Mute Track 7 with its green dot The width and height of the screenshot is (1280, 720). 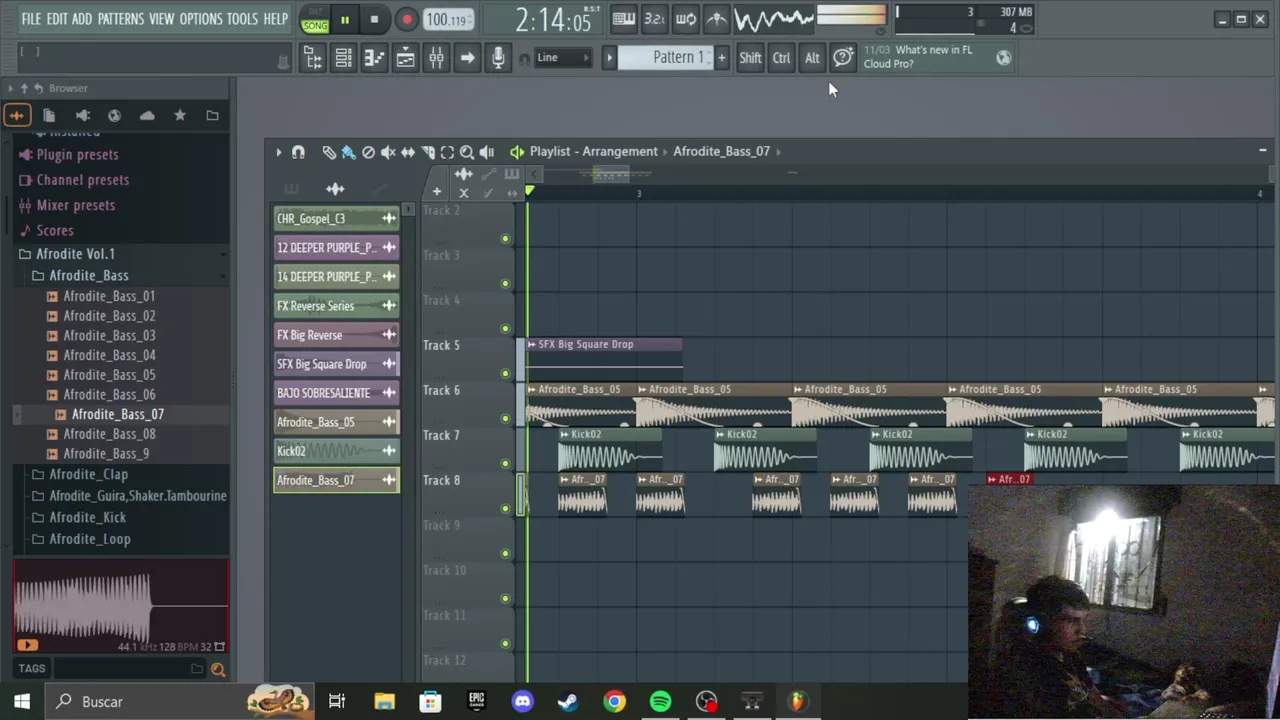click(x=505, y=464)
